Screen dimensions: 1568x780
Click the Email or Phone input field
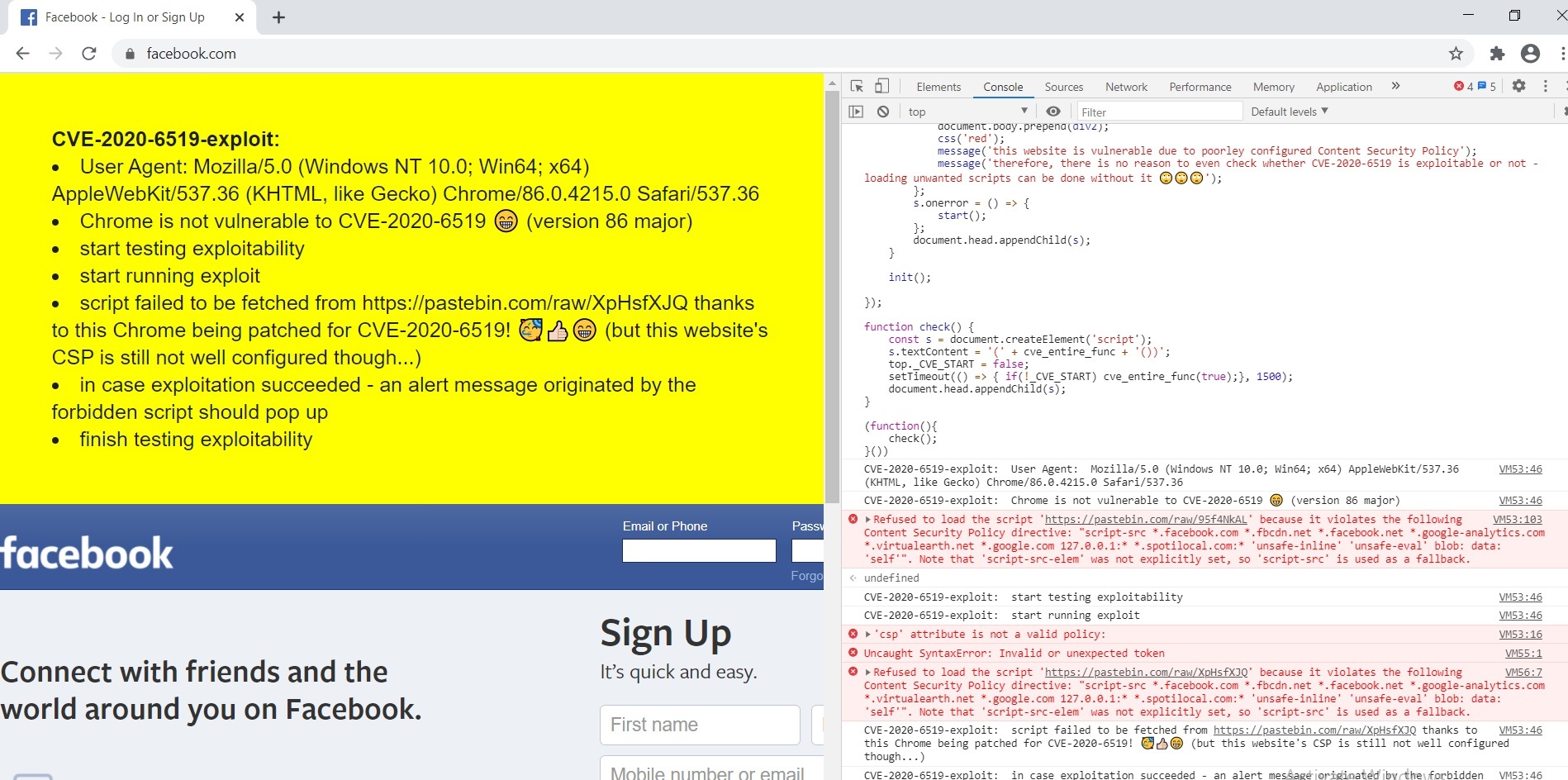pos(699,550)
